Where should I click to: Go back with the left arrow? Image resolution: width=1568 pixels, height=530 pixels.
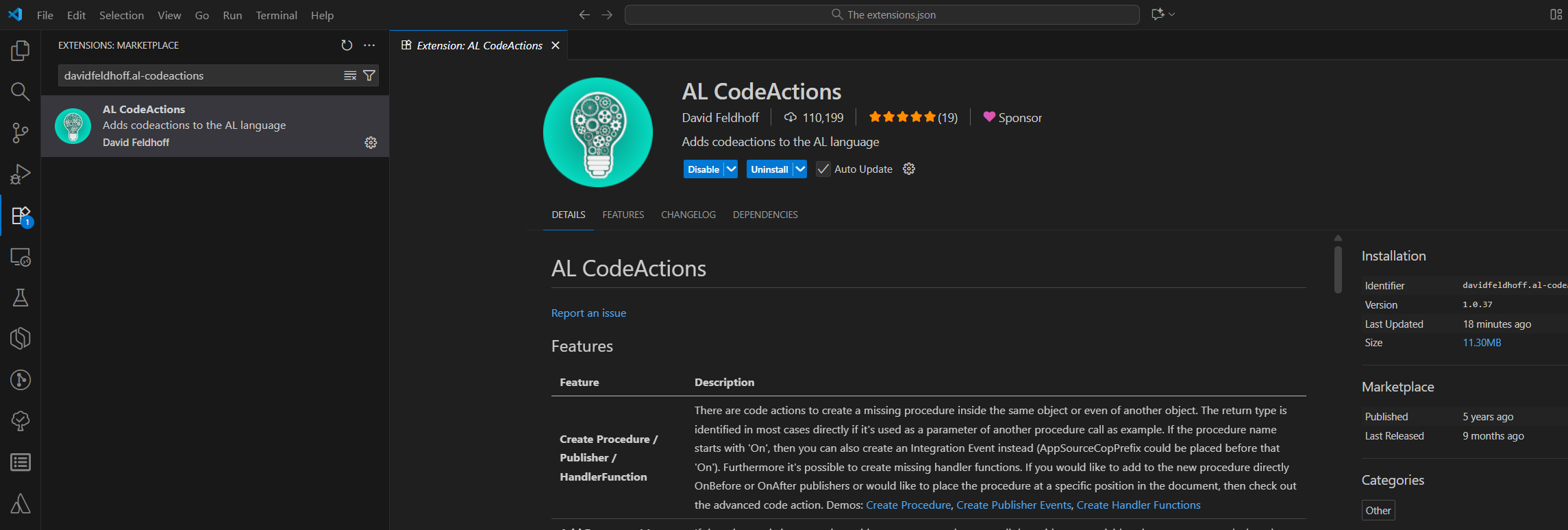click(x=584, y=14)
